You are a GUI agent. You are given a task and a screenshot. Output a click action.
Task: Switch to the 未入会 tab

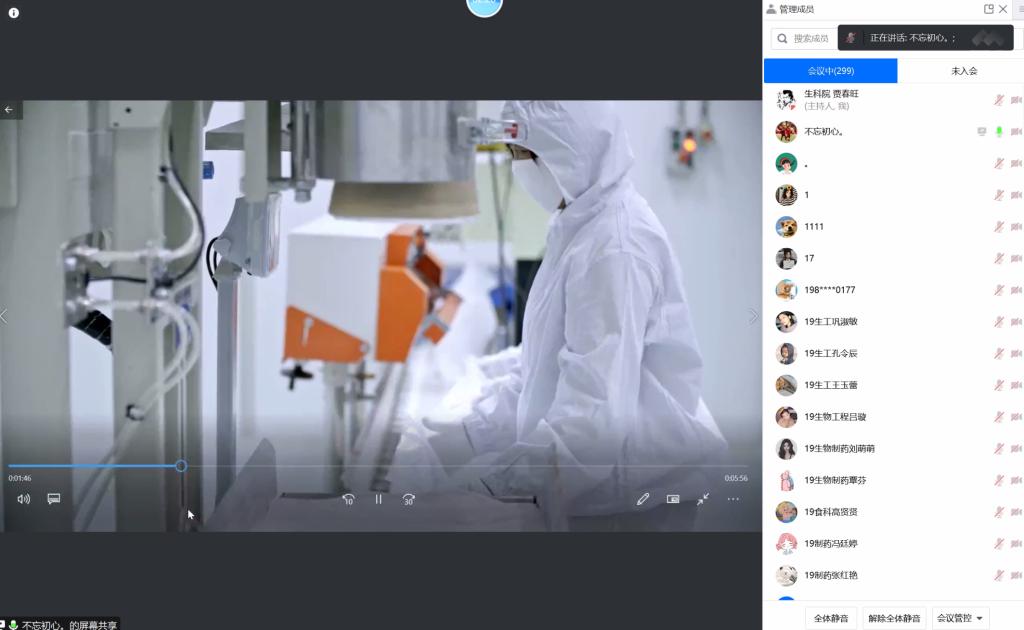pos(963,71)
